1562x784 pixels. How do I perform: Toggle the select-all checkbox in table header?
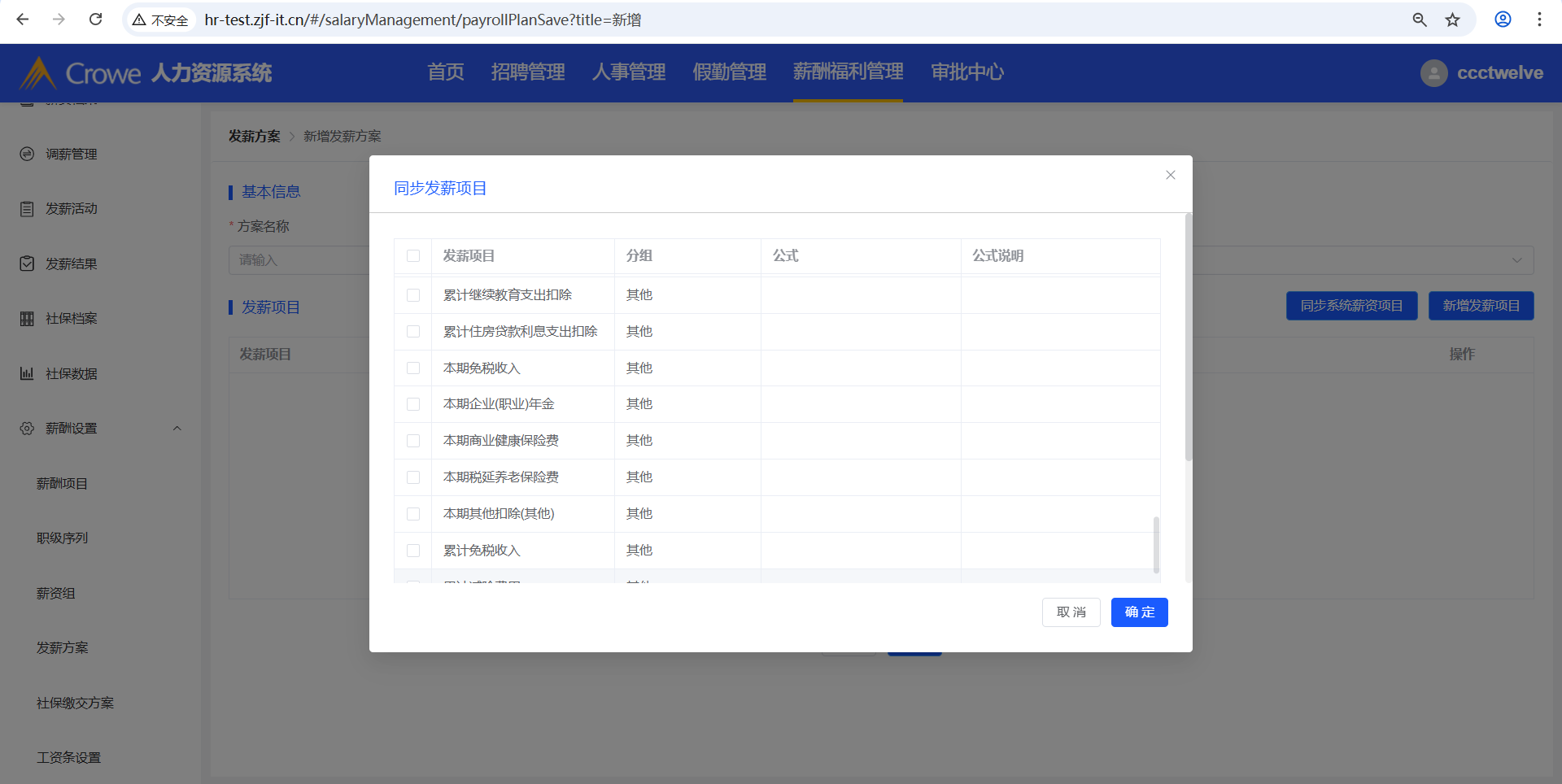[413, 256]
